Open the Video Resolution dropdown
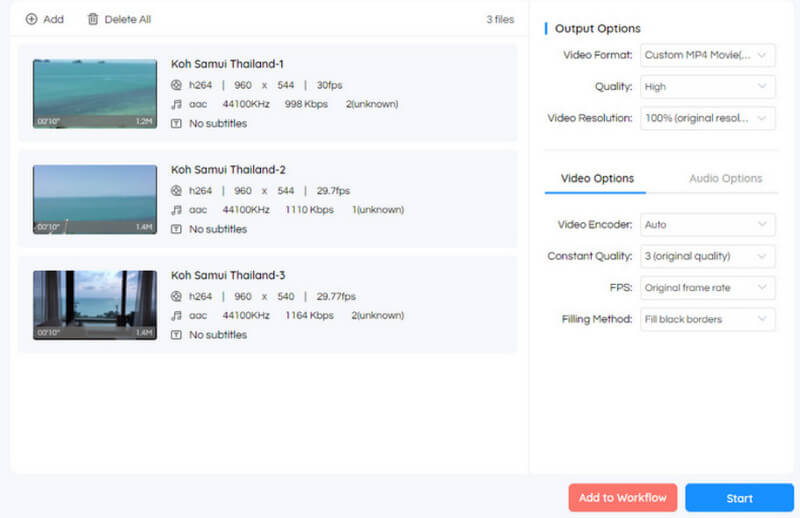The width and height of the screenshot is (800, 518). [707, 118]
